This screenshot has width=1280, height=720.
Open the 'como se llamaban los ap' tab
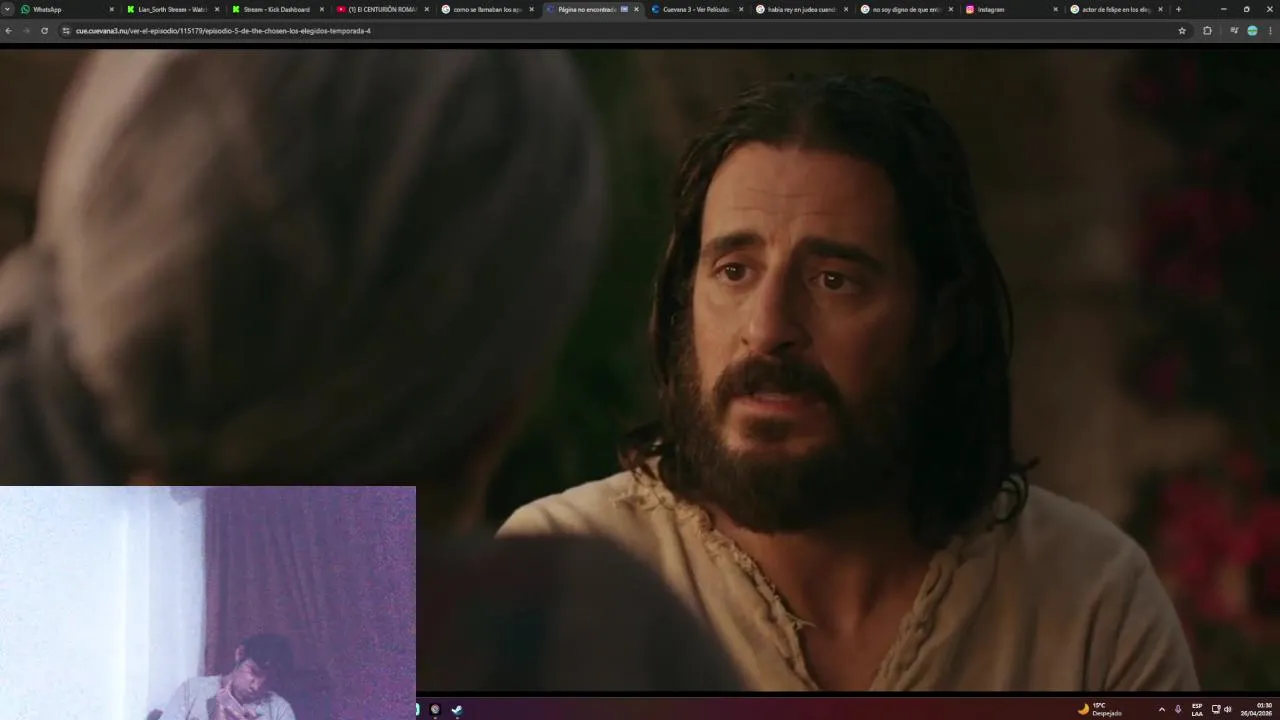click(485, 9)
